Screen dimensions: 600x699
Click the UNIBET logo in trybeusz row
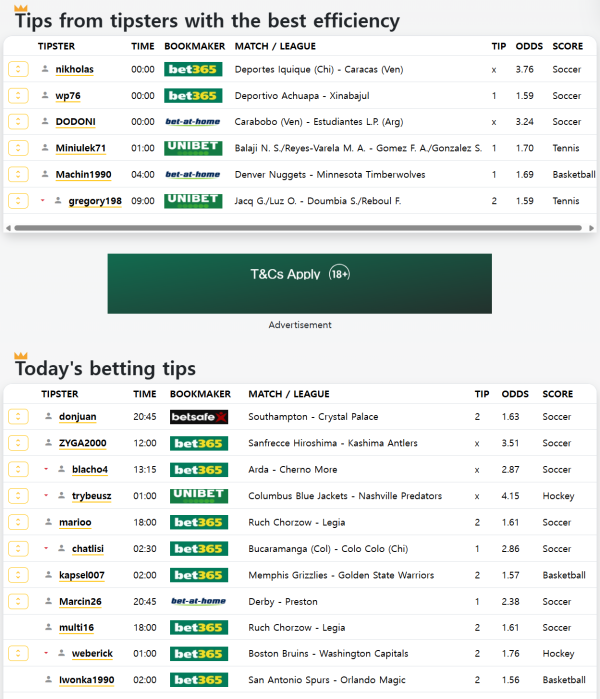point(198,496)
